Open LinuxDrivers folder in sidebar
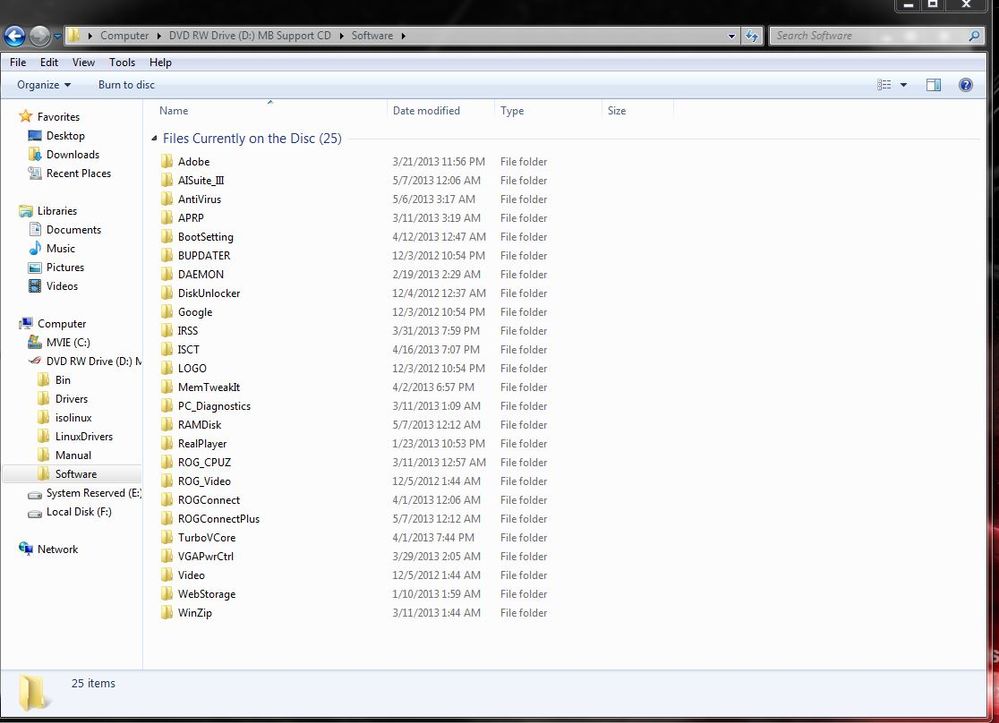999x723 pixels. [75, 436]
